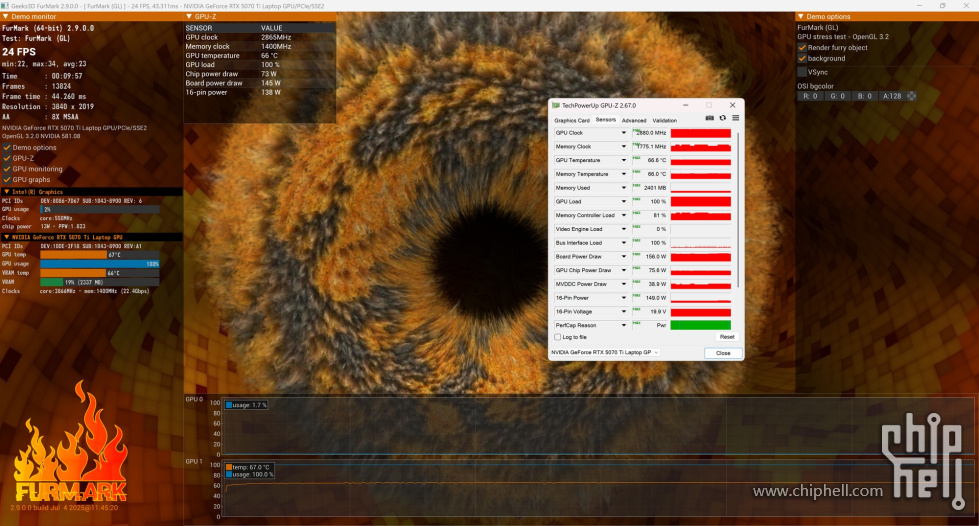The width and height of the screenshot is (979, 526).
Task: Collapse the Demo options panel
Action: [800, 17]
